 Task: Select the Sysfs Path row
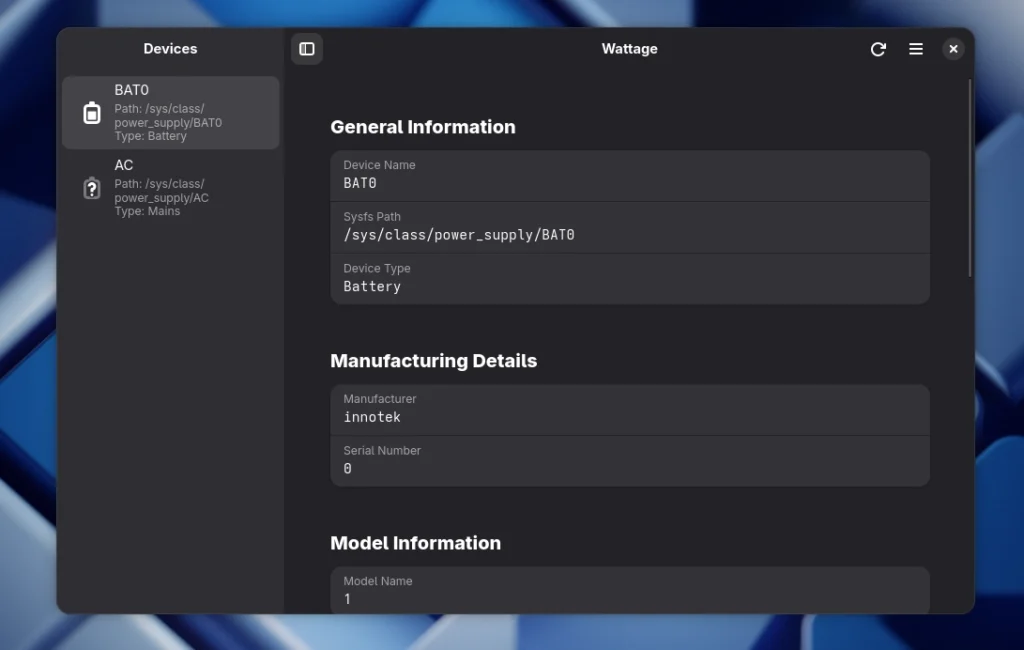click(629, 227)
